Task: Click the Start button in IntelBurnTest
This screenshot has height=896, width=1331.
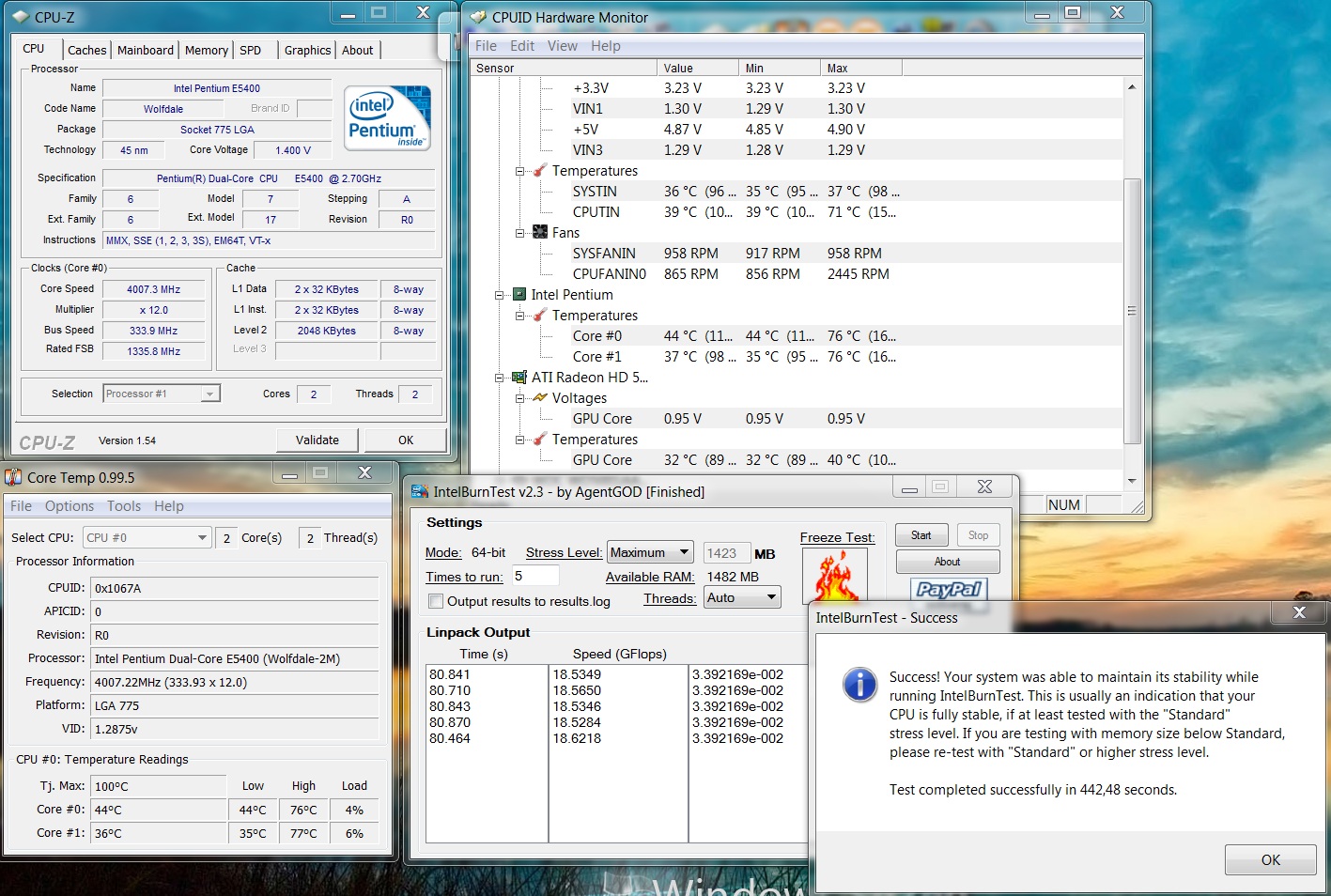Action: pos(921,535)
